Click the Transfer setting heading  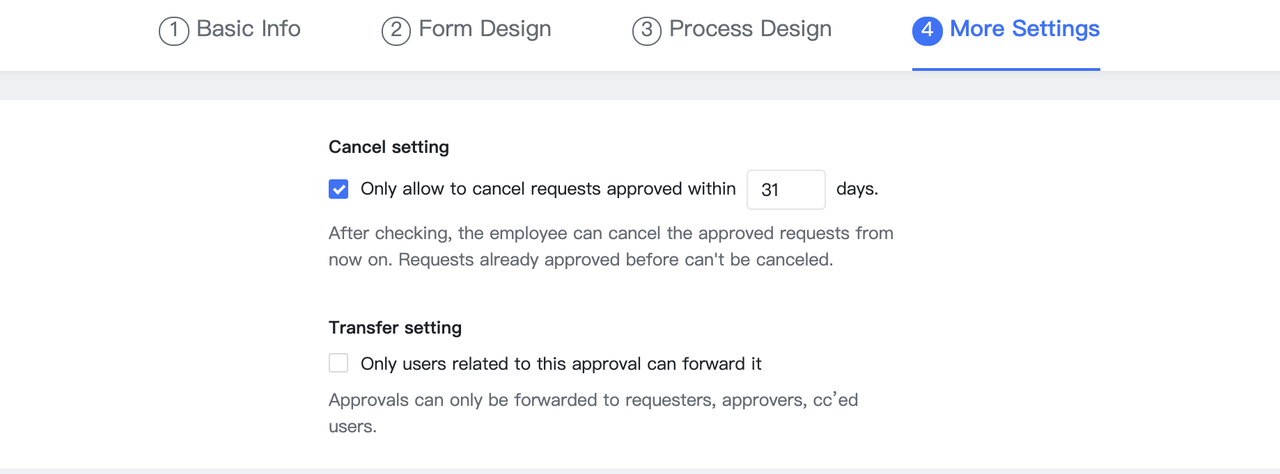pyautogui.click(x=395, y=328)
